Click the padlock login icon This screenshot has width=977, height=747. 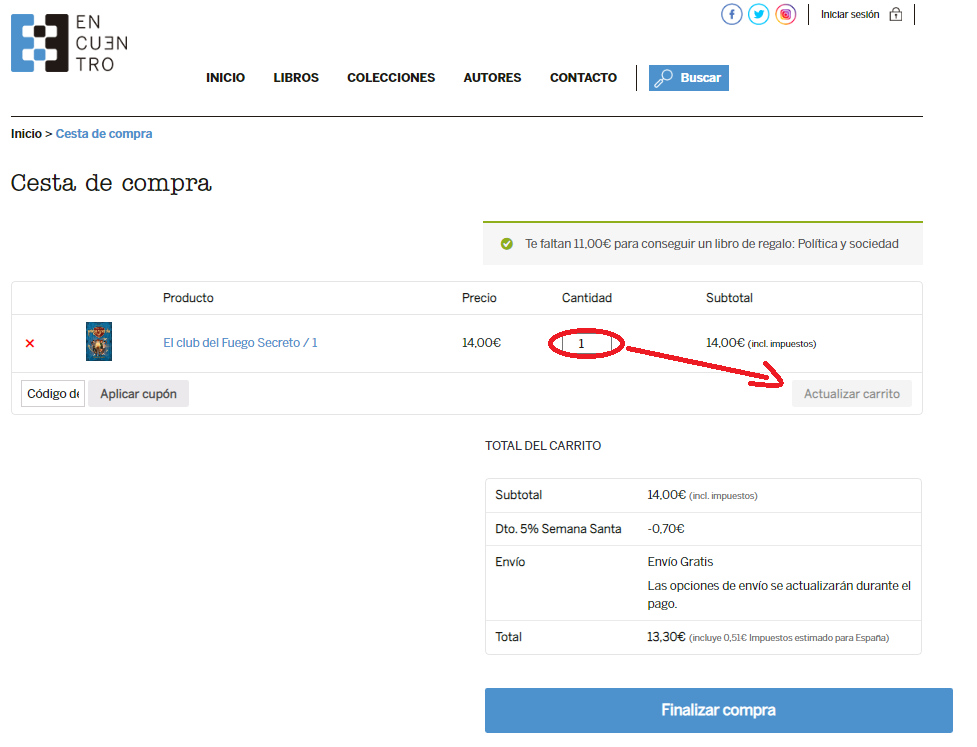click(x=895, y=14)
